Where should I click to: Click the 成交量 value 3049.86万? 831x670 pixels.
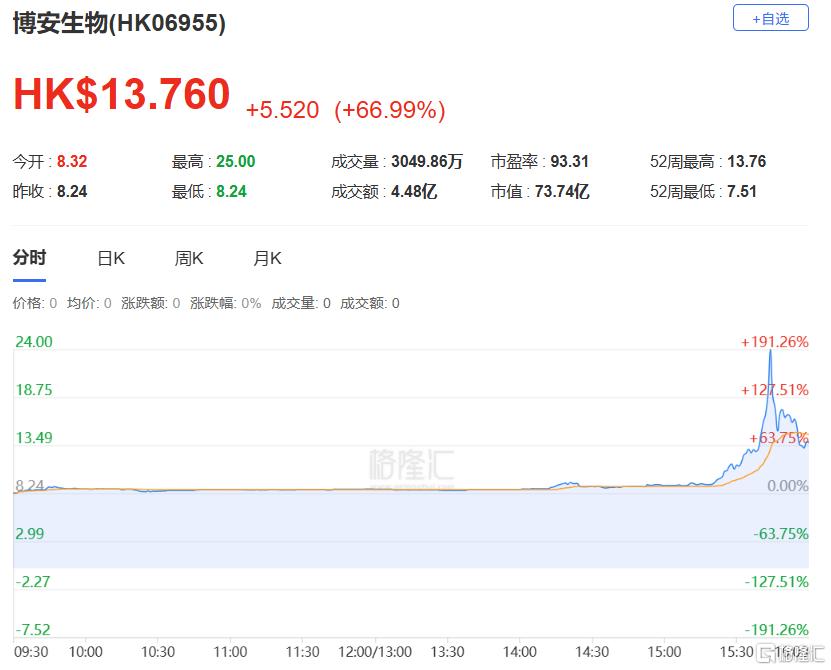tap(427, 161)
